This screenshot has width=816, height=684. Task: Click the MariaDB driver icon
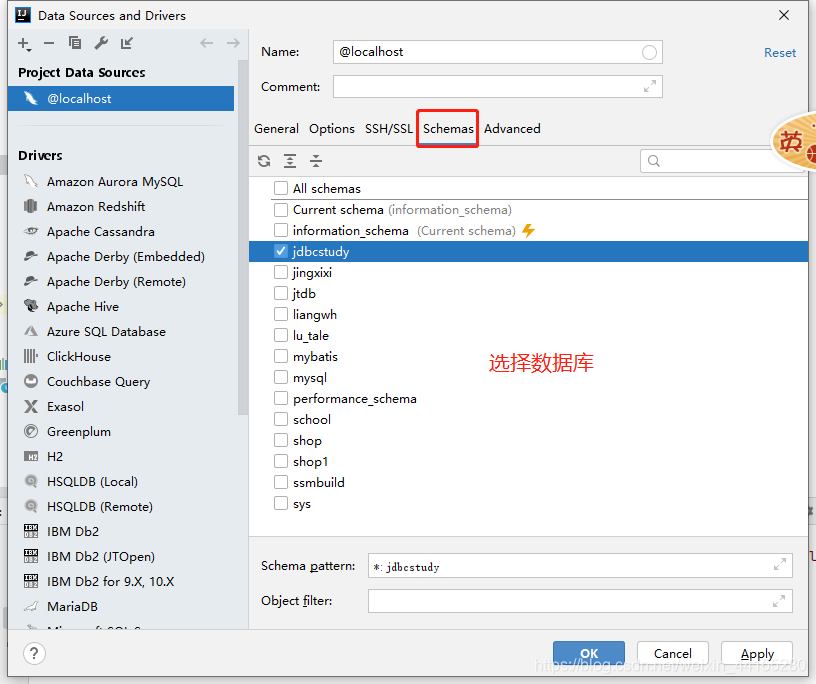[31, 606]
